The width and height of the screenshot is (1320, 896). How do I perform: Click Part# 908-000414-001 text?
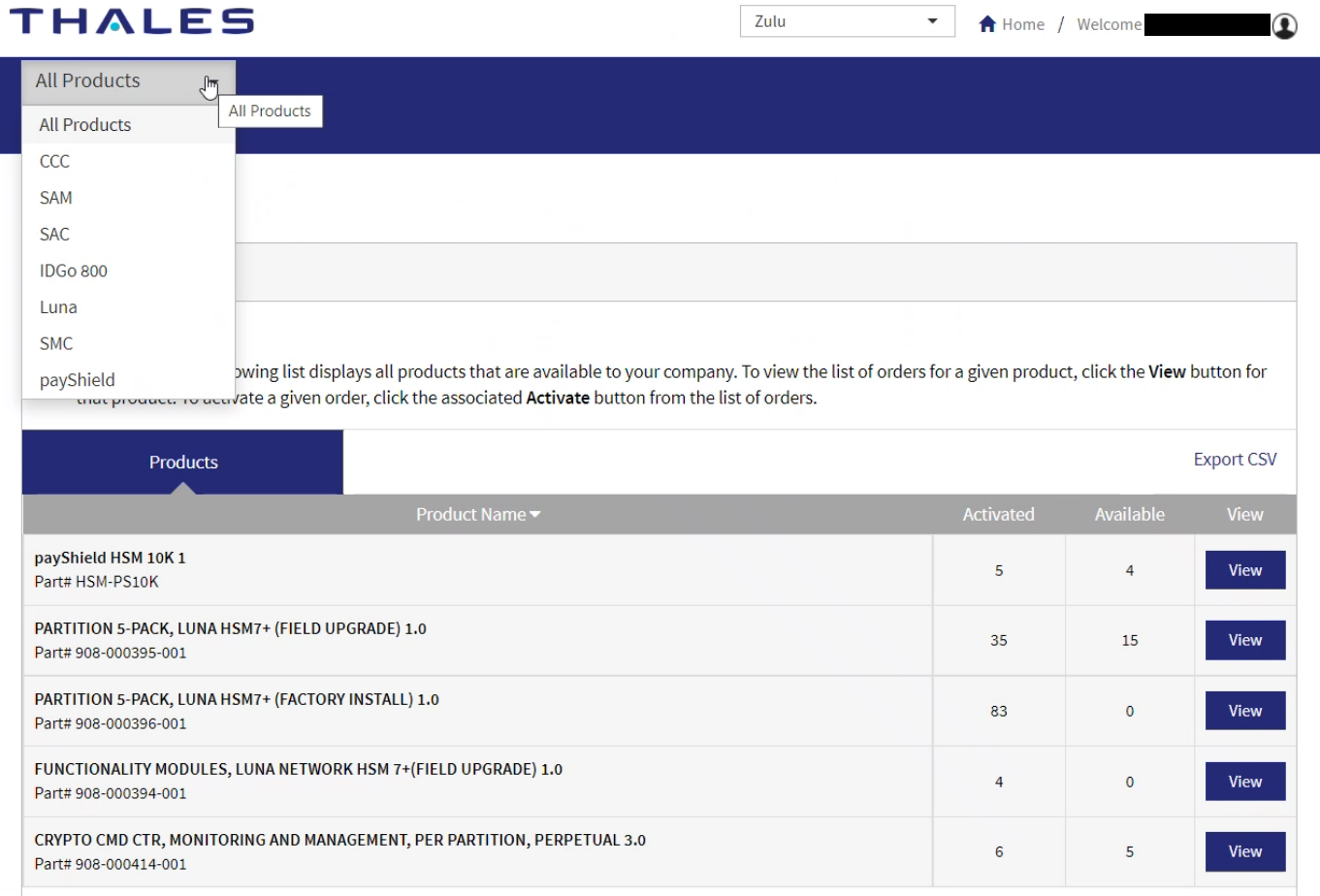coord(111,864)
